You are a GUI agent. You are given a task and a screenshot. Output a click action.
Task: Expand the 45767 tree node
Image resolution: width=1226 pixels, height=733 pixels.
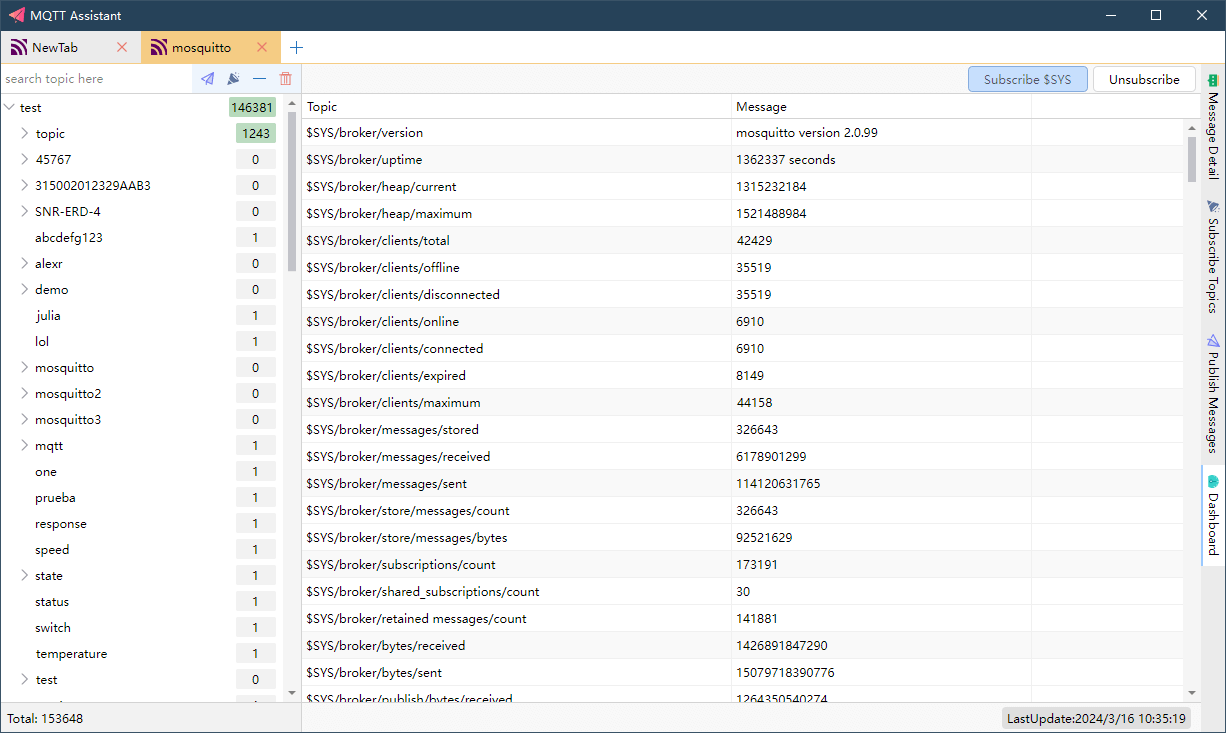click(x=25, y=159)
